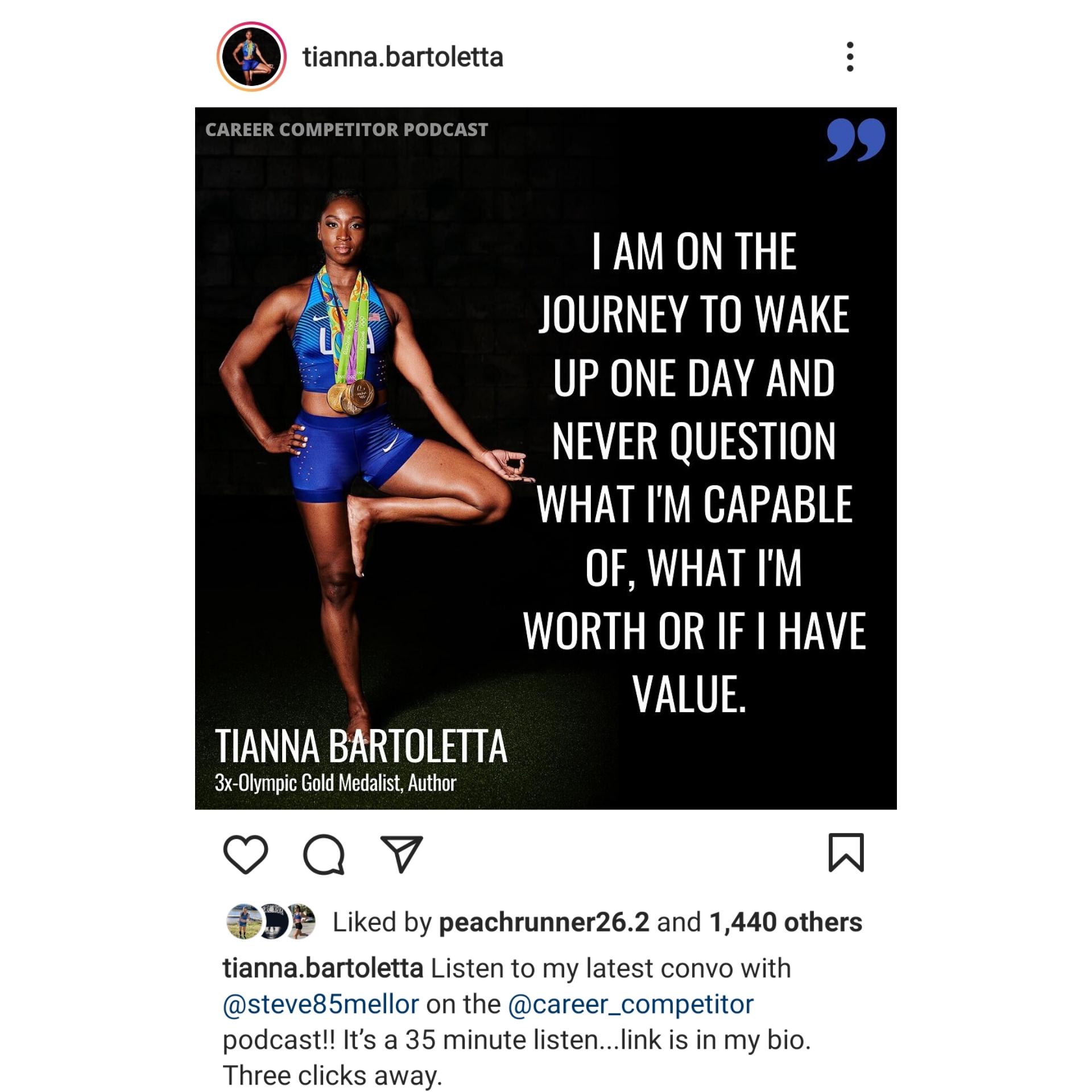Tap the athlete photo in the post

click(x=364, y=455)
